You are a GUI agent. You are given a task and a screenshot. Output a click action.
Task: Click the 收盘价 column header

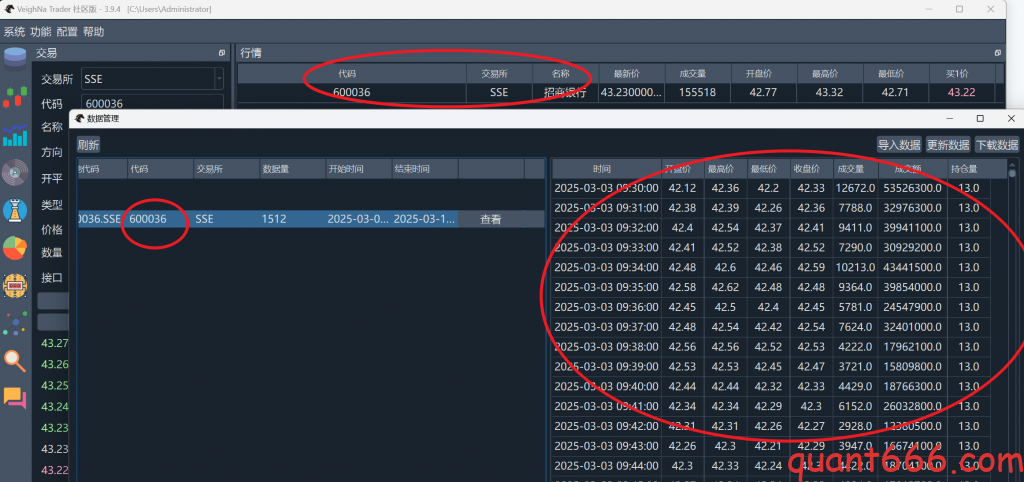(810, 169)
